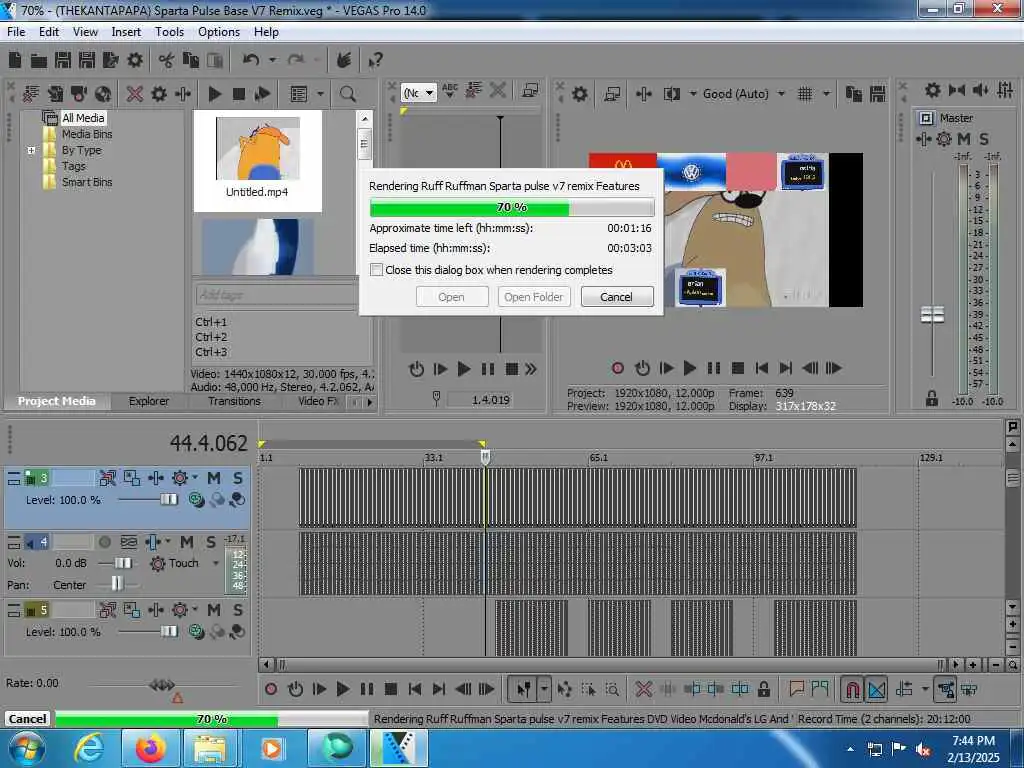
Task: Open the File menu
Action: coord(16,31)
